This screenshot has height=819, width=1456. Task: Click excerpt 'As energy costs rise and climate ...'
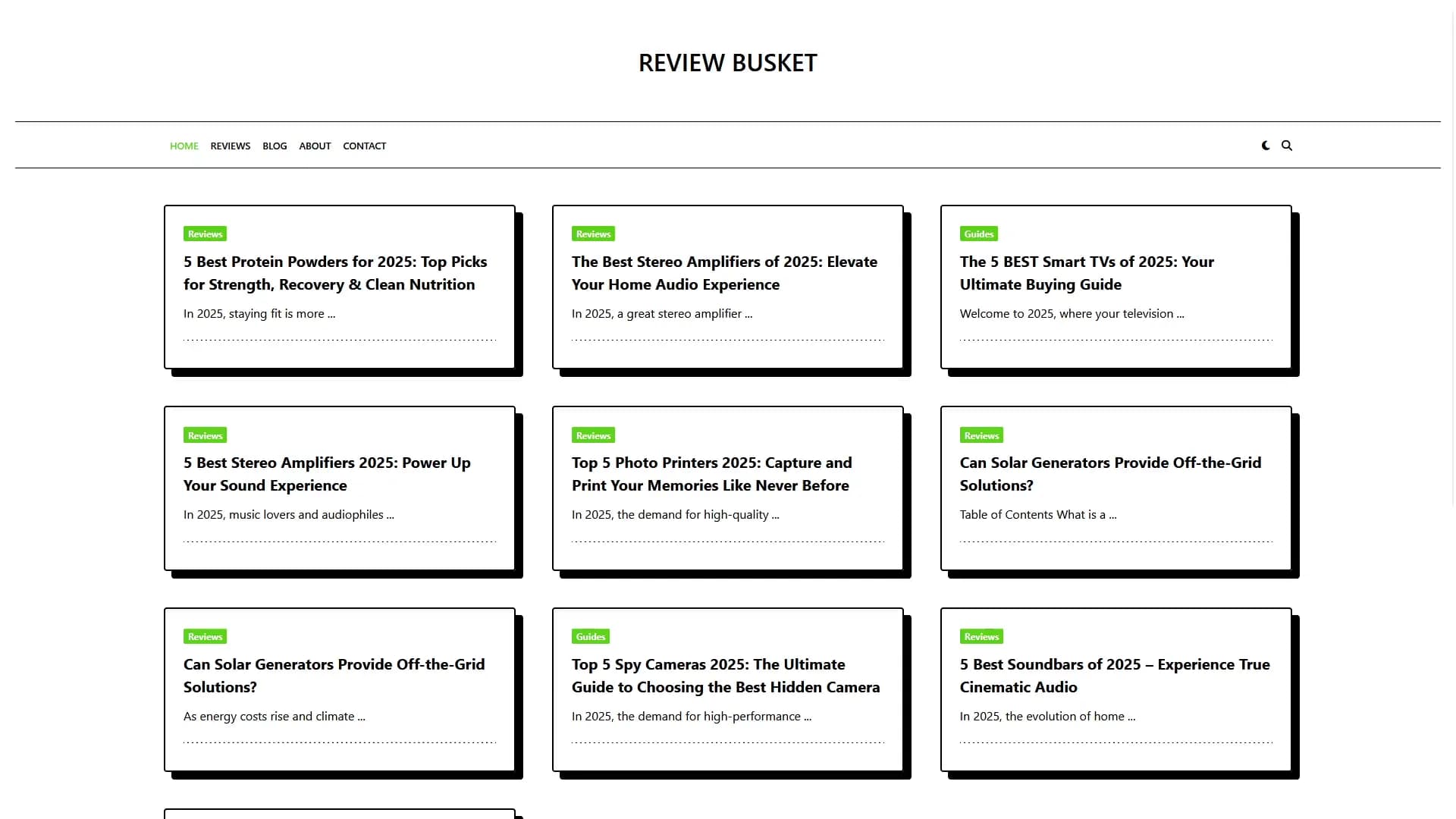[275, 717]
